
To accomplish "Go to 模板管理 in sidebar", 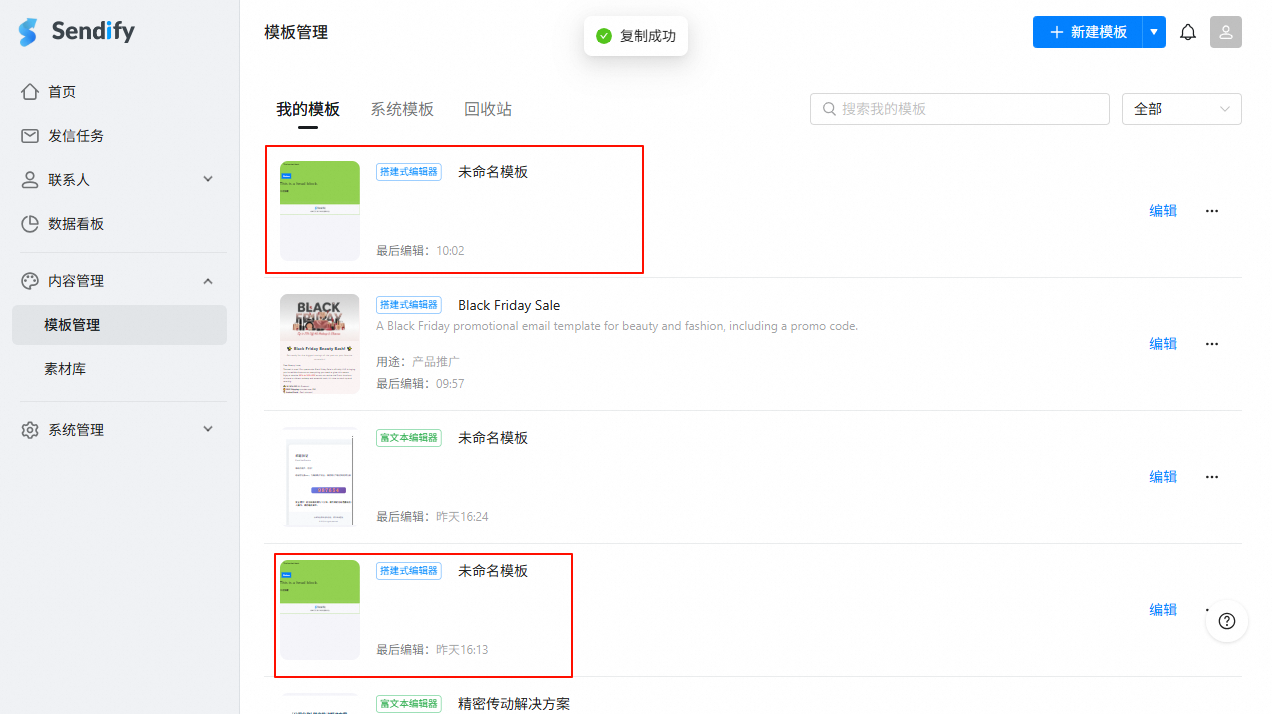I will click(120, 325).
